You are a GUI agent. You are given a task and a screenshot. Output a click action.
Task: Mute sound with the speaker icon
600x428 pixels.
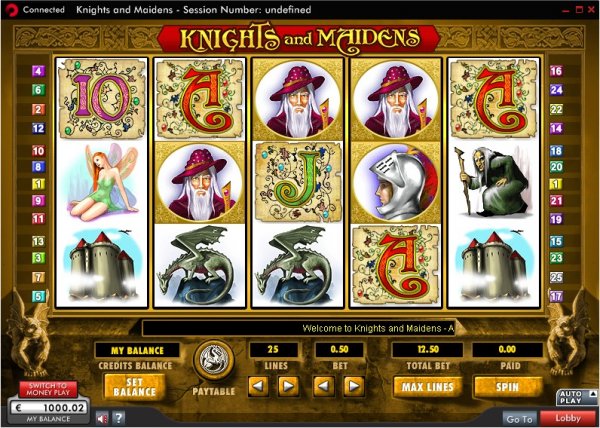[x=102, y=419]
